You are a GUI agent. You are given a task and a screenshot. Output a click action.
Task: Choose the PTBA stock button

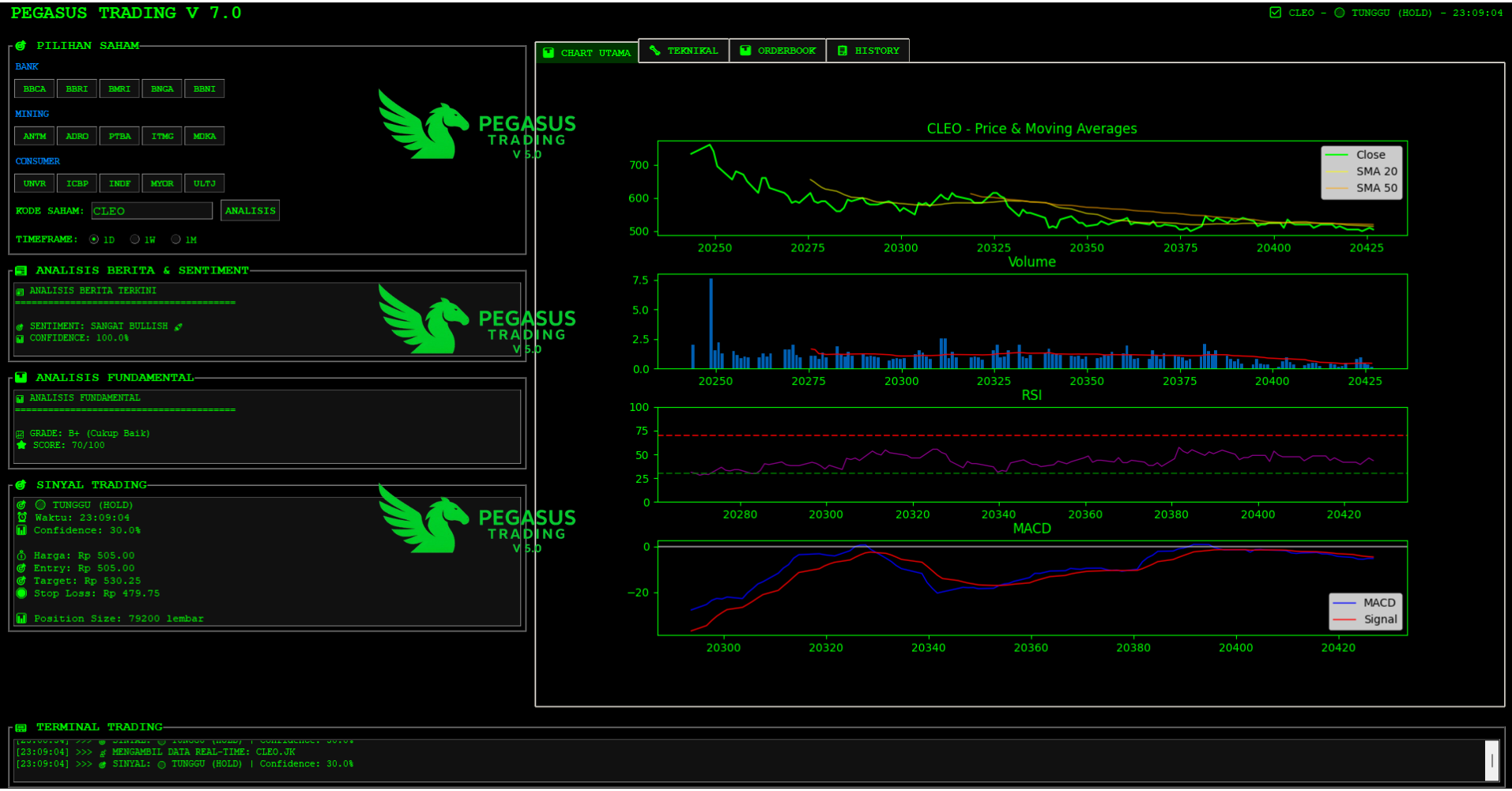tap(119, 136)
